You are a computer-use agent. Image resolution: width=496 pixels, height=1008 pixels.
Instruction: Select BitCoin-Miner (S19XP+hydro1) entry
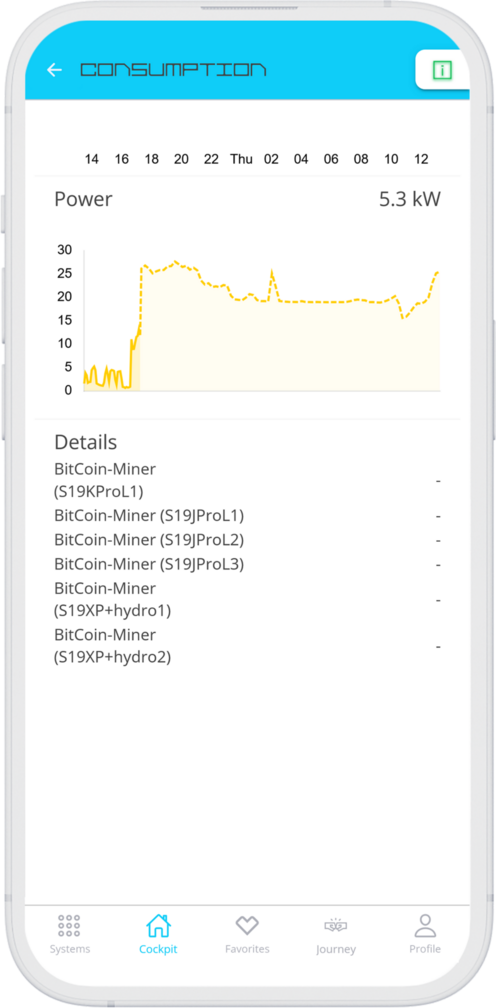click(247, 600)
